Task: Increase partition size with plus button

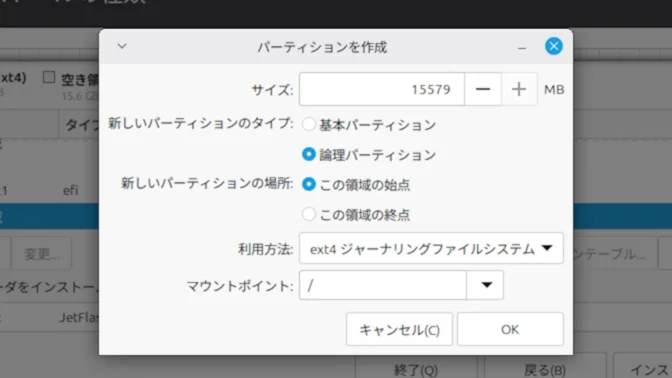Action: coord(519,89)
